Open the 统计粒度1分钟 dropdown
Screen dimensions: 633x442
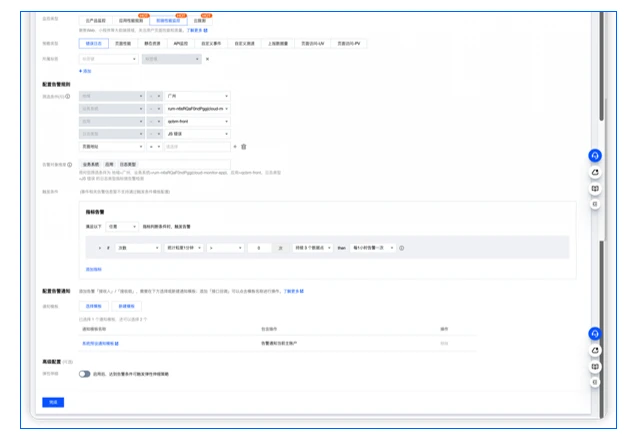(184, 247)
